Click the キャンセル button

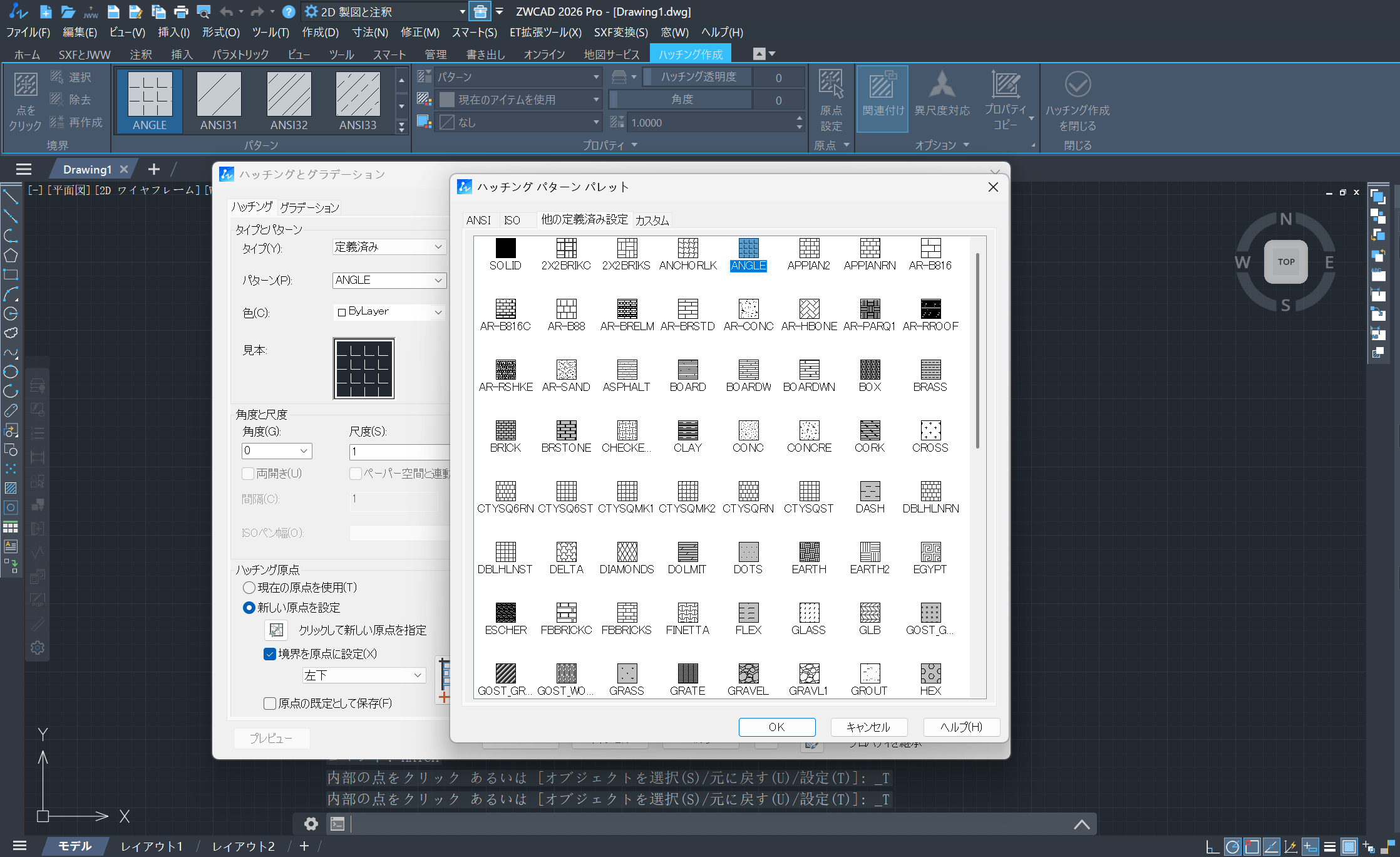click(868, 727)
